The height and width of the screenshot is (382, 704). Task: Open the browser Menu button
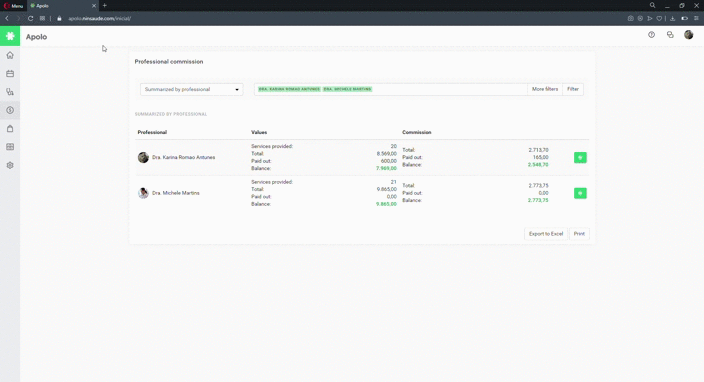tap(13, 6)
